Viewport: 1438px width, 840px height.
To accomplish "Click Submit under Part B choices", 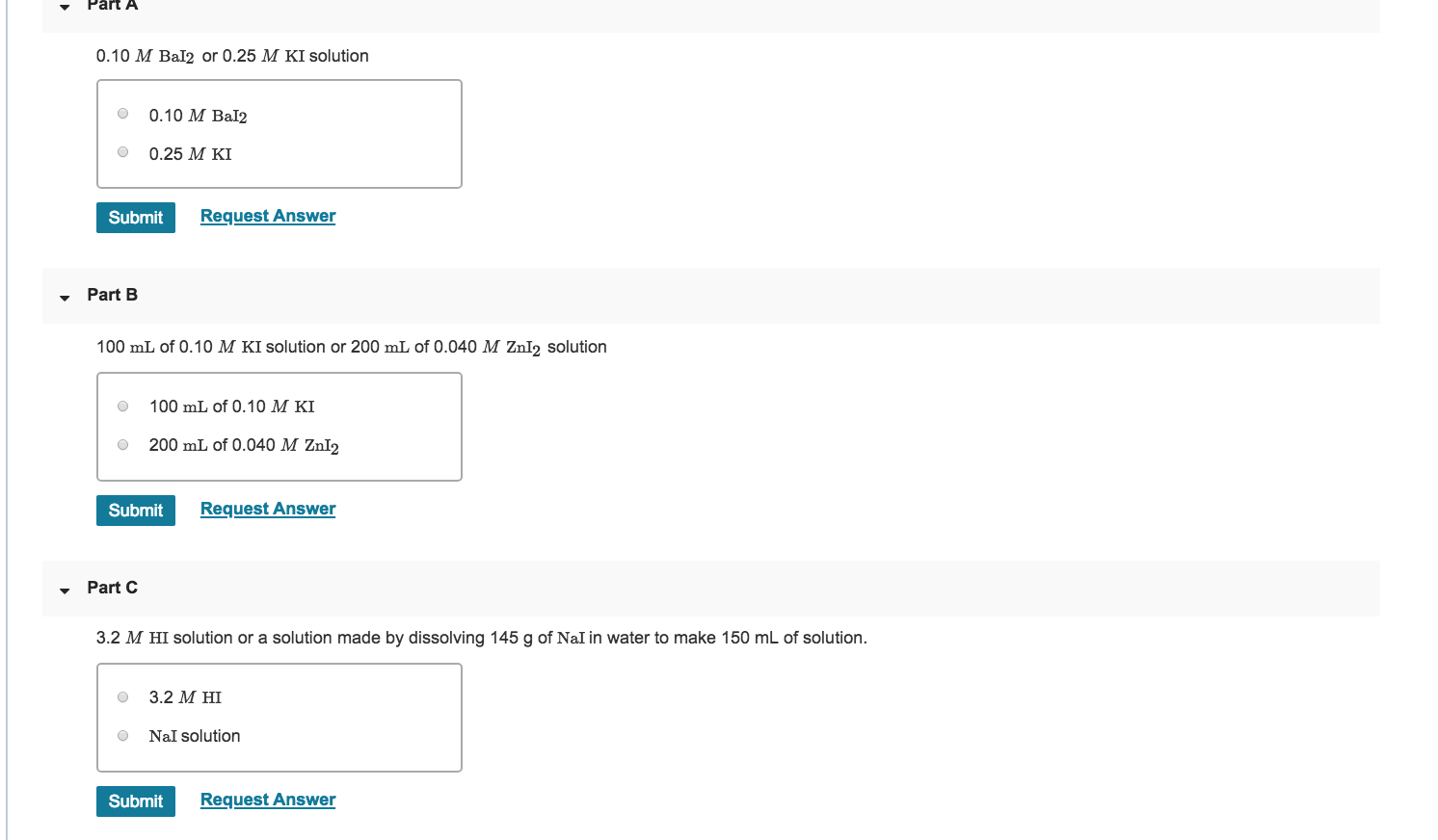I will pos(136,511).
